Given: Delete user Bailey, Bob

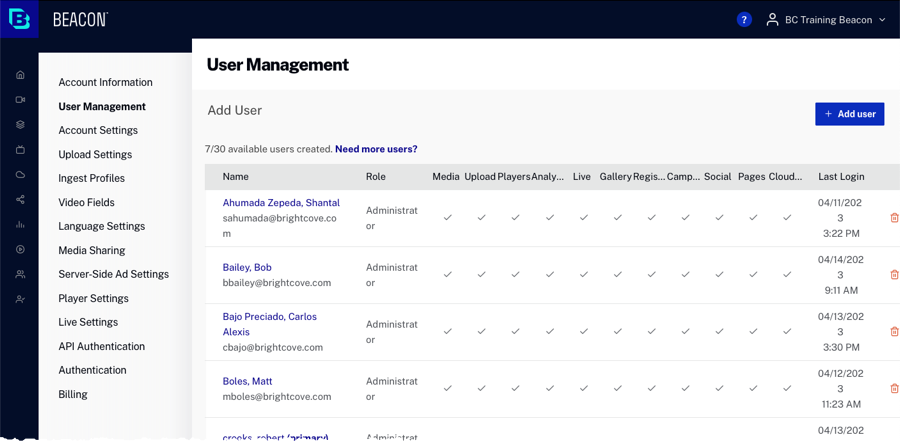Looking at the screenshot, I should point(894,274).
